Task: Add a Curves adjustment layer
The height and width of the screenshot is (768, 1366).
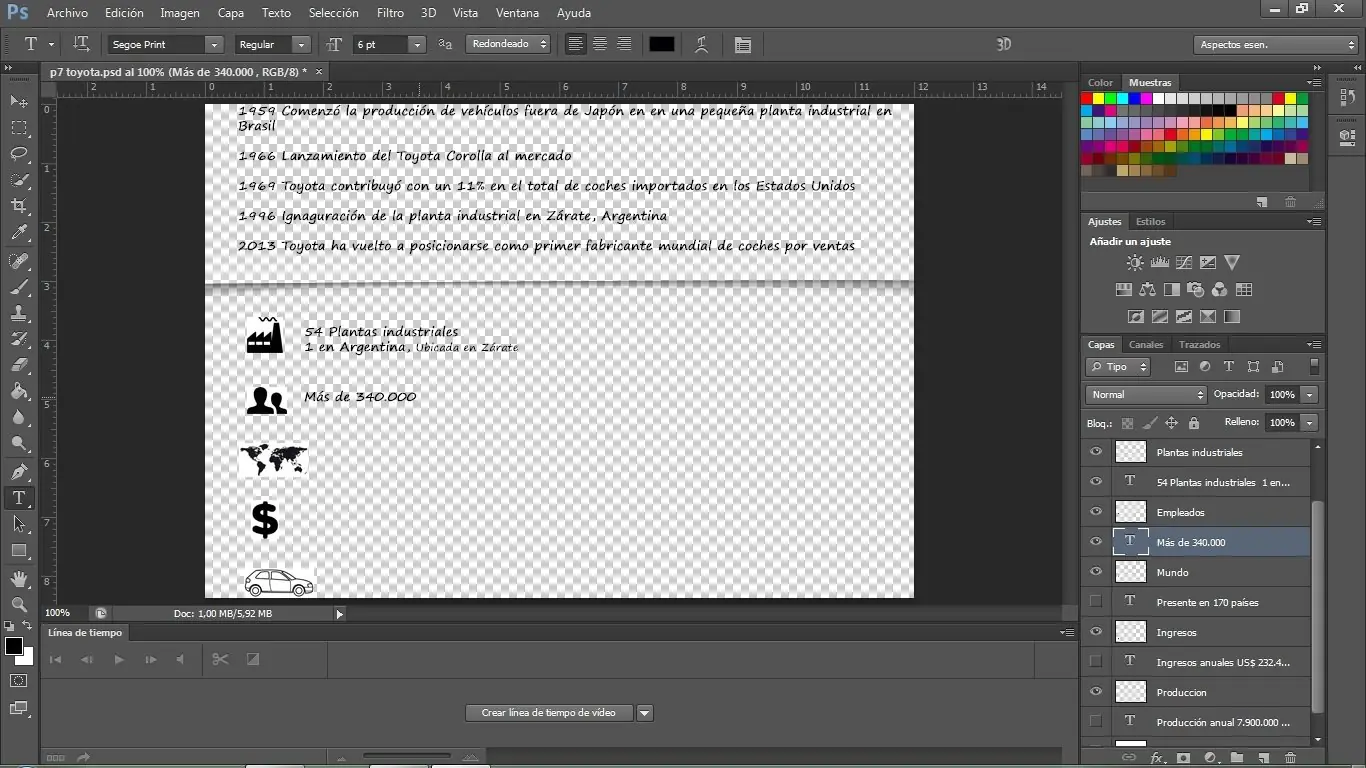Action: click(1184, 263)
